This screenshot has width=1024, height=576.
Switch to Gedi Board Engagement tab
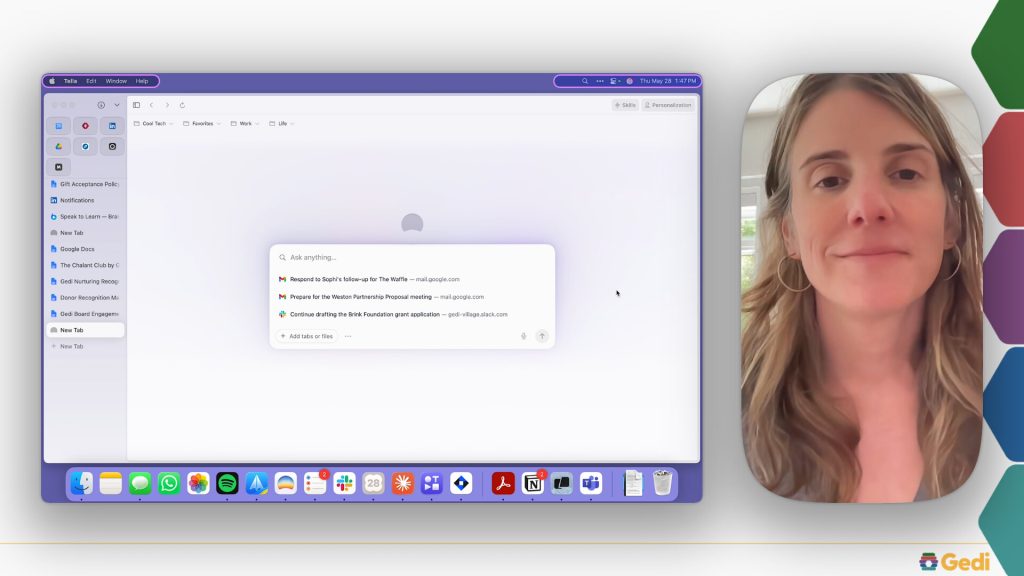pos(86,314)
